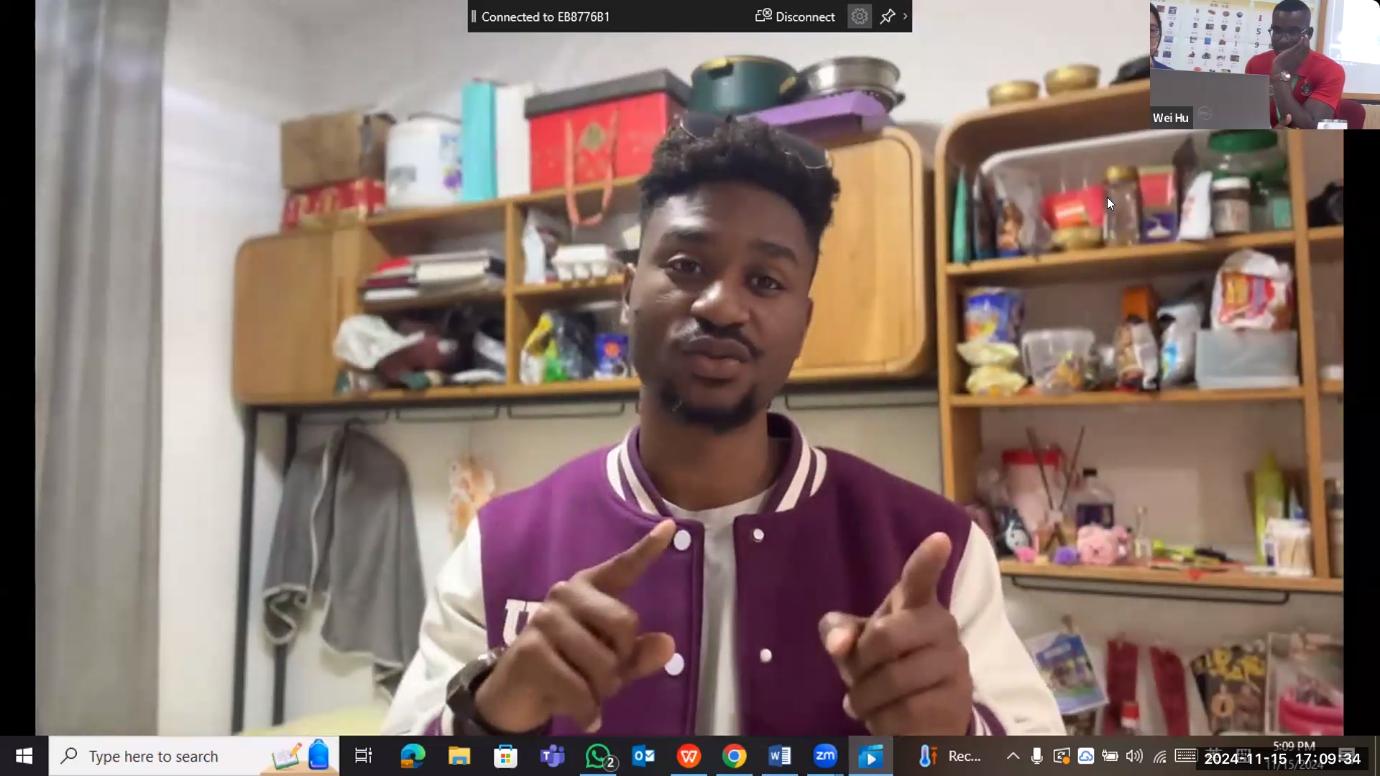Open the red WPS Office taskbar icon
Image resolution: width=1380 pixels, height=776 pixels.
[689, 756]
